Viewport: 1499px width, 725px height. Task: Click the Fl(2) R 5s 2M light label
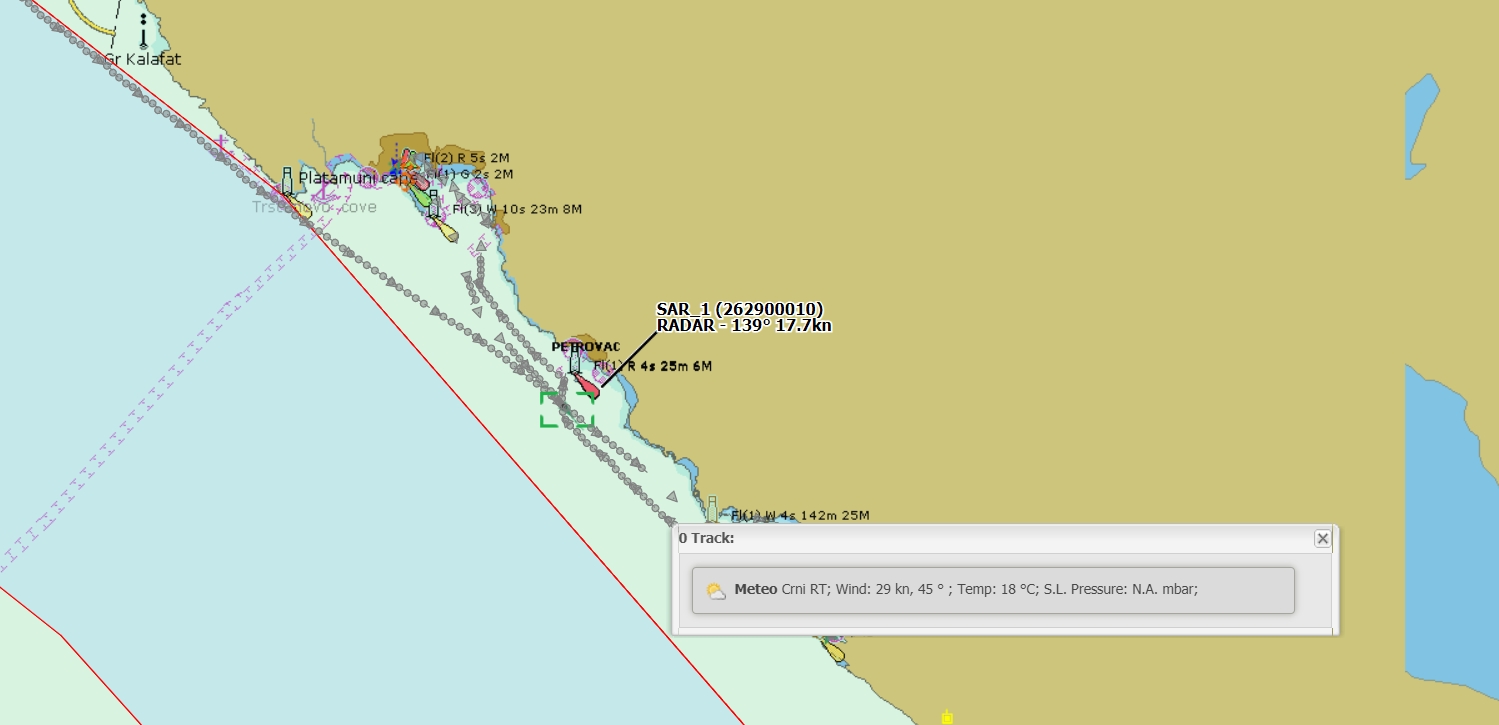(466, 158)
